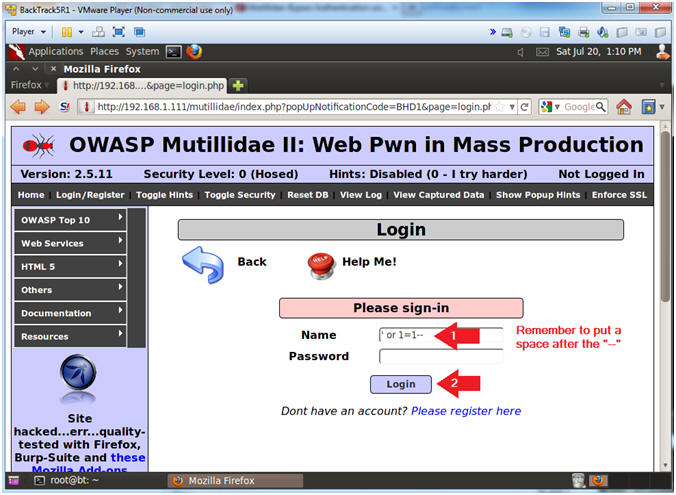Click the user icon at the panel's far right
676x495 pixels.
[662, 52]
